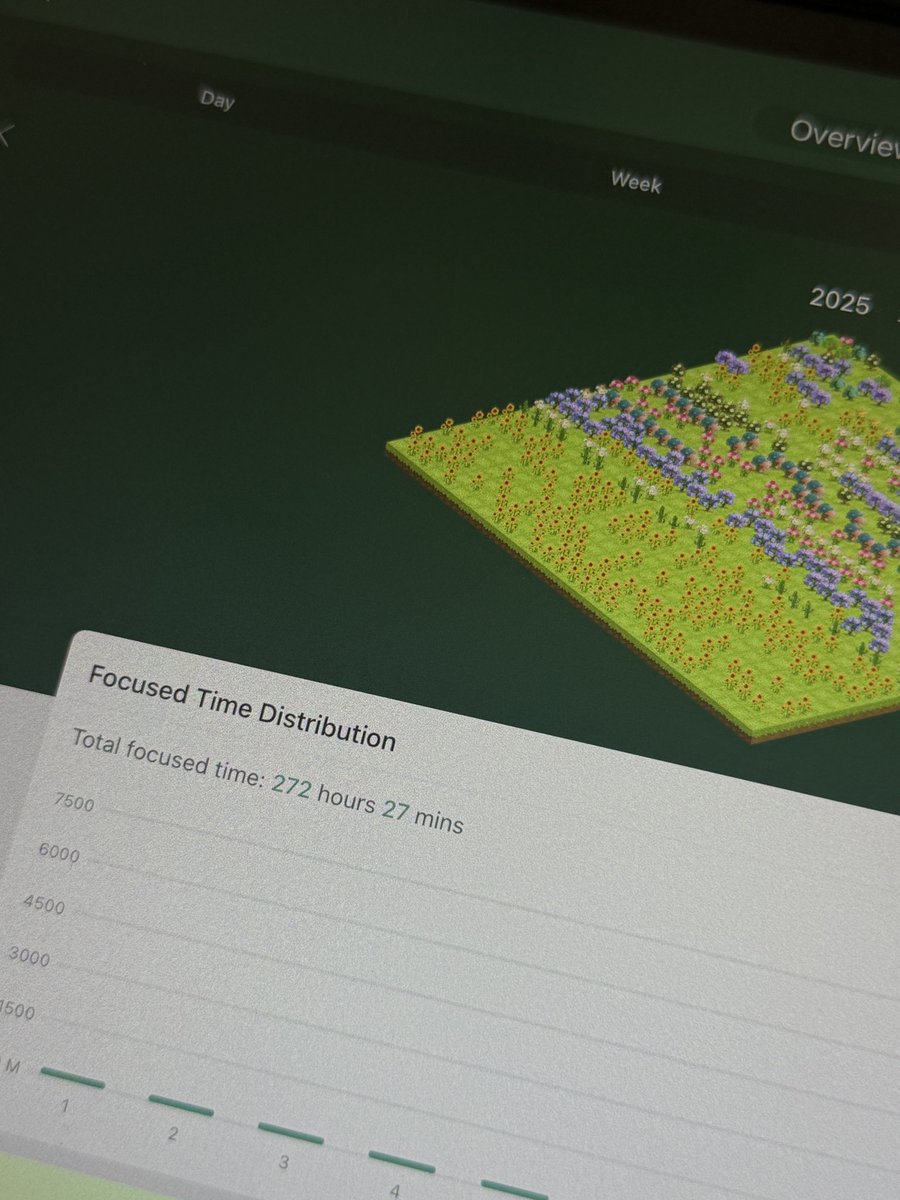Select the chart bar for month 2
This screenshot has height=1200, width=900.
[181, 1105]
